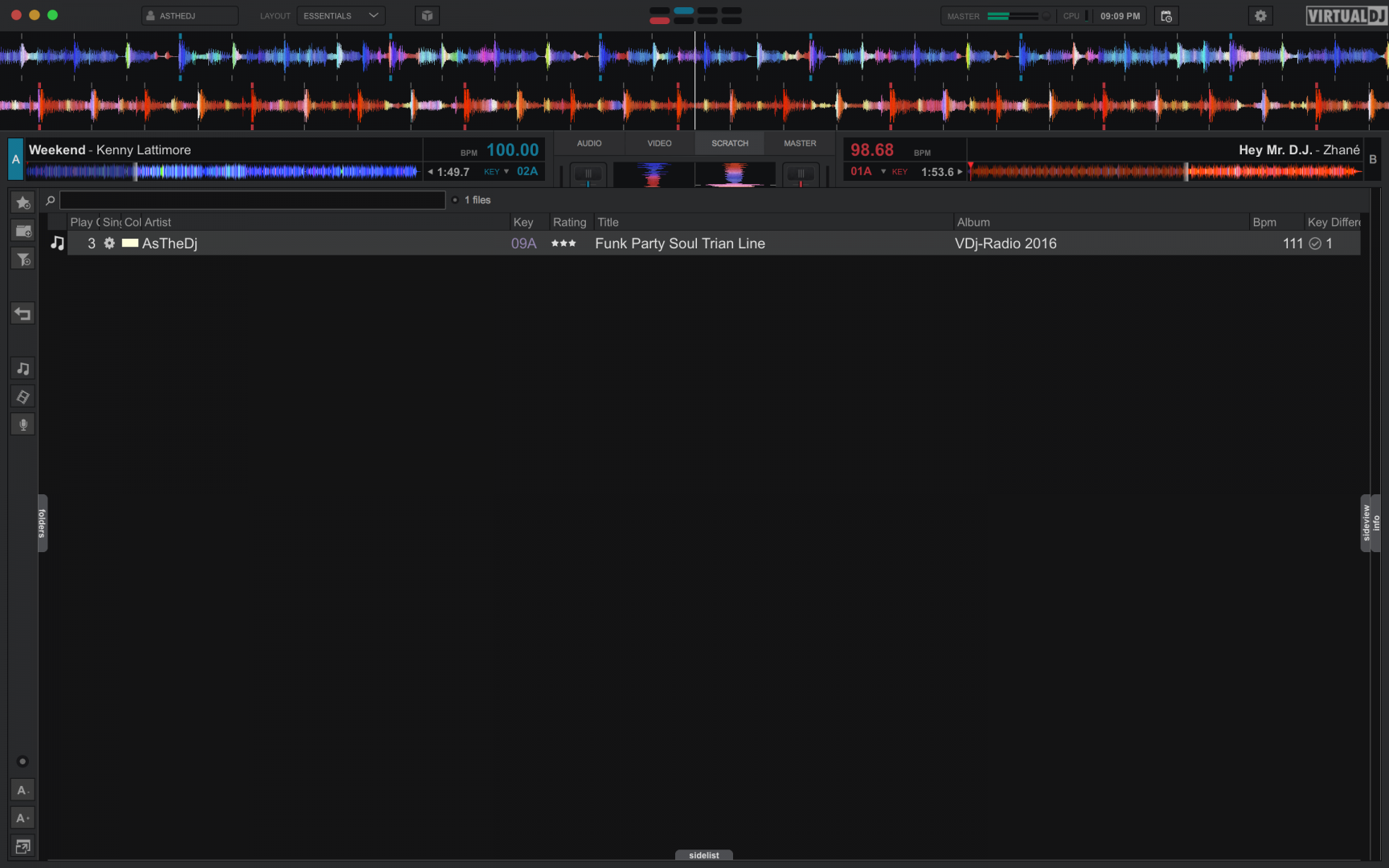Click the 'VDj-Radio 2016' album cell
The image size is (1389, 868).
(1006, 244)
